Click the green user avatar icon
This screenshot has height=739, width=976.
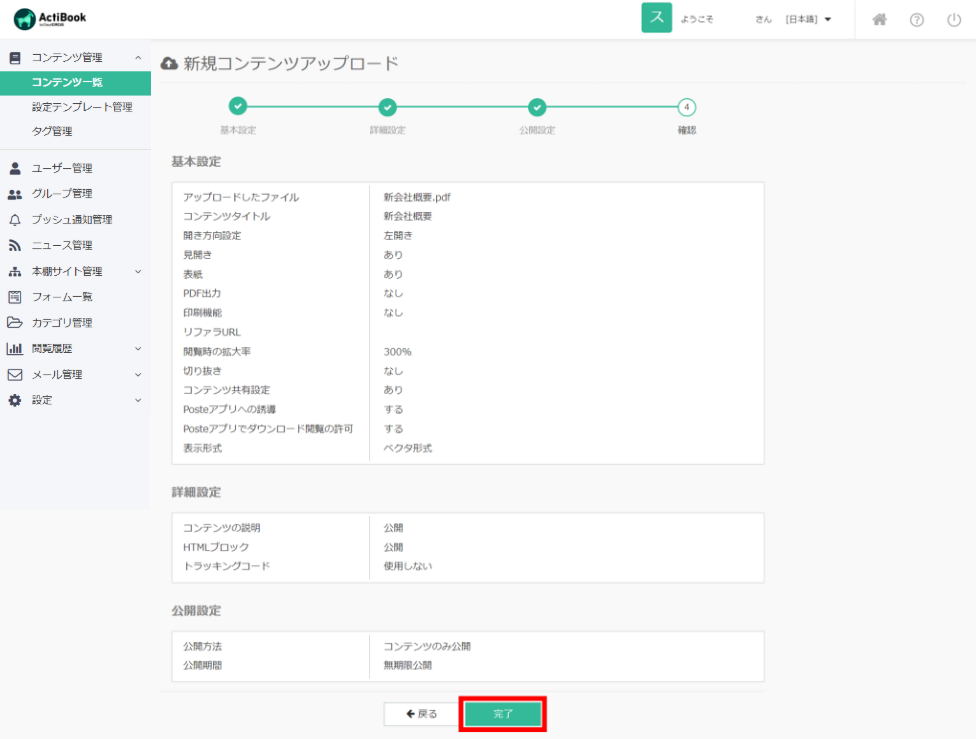click(656, 18)
